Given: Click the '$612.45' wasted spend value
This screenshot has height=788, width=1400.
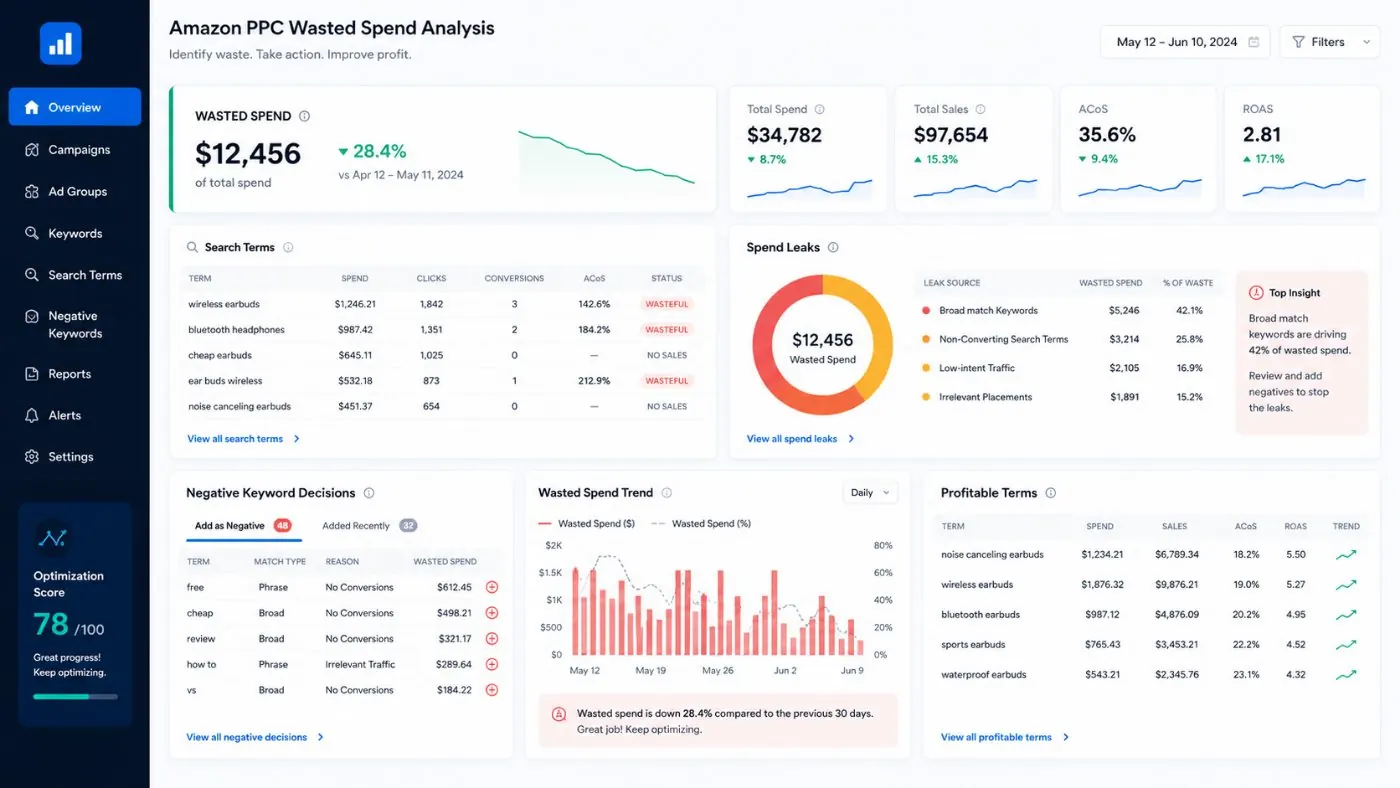Looking at the screenshot, I should [x=454, y=587].
